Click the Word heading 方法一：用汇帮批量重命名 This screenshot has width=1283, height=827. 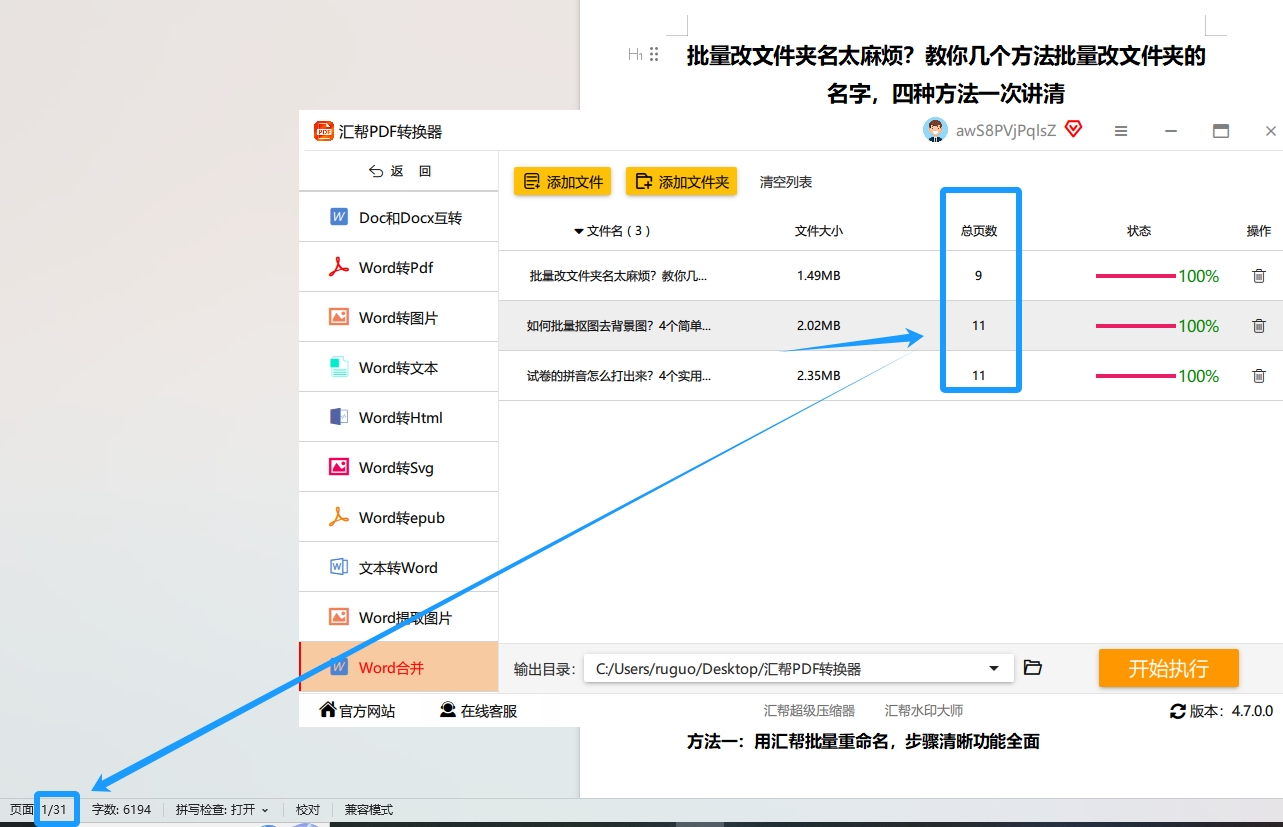[863, 741]
